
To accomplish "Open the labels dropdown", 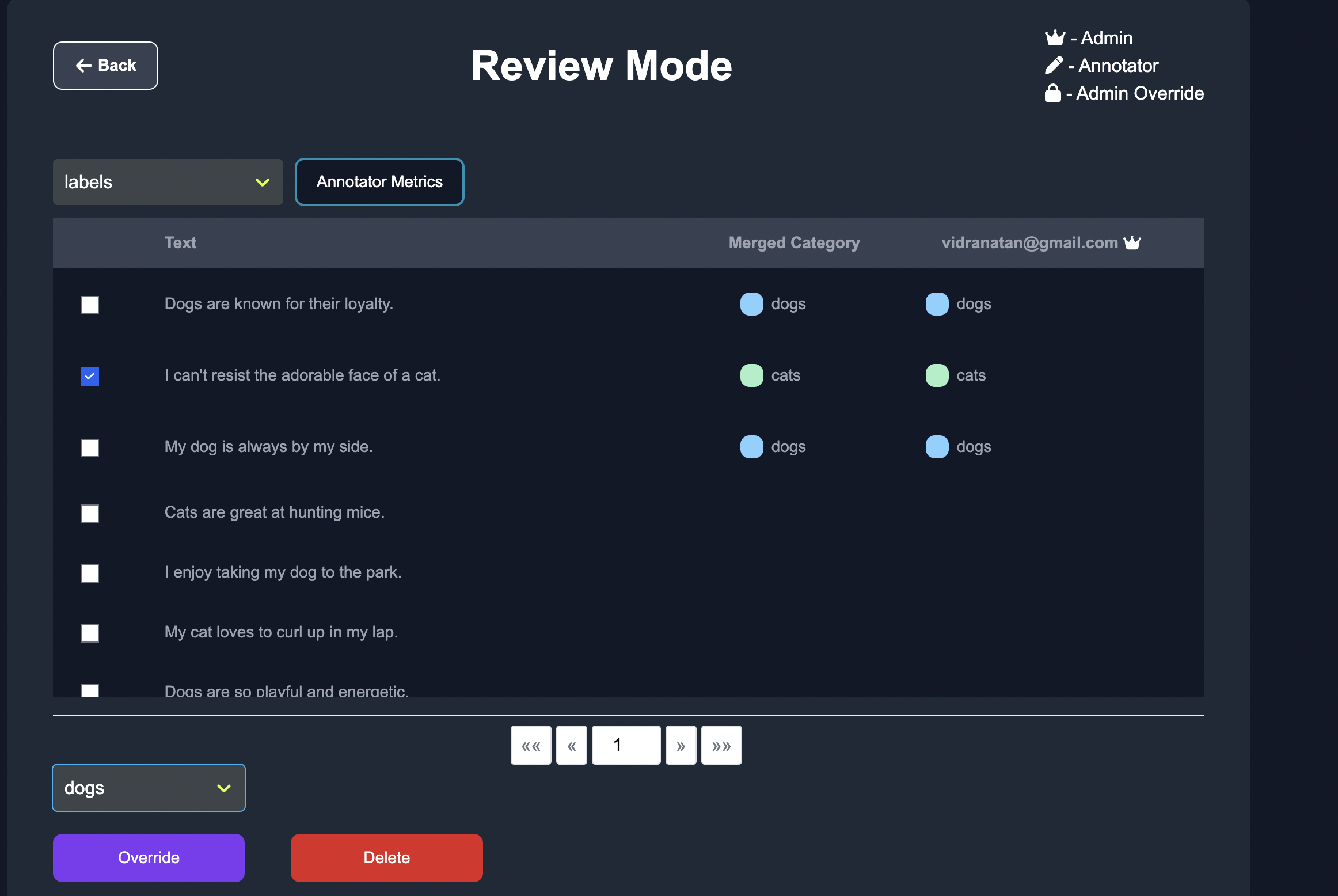I will tap(168, 182).
